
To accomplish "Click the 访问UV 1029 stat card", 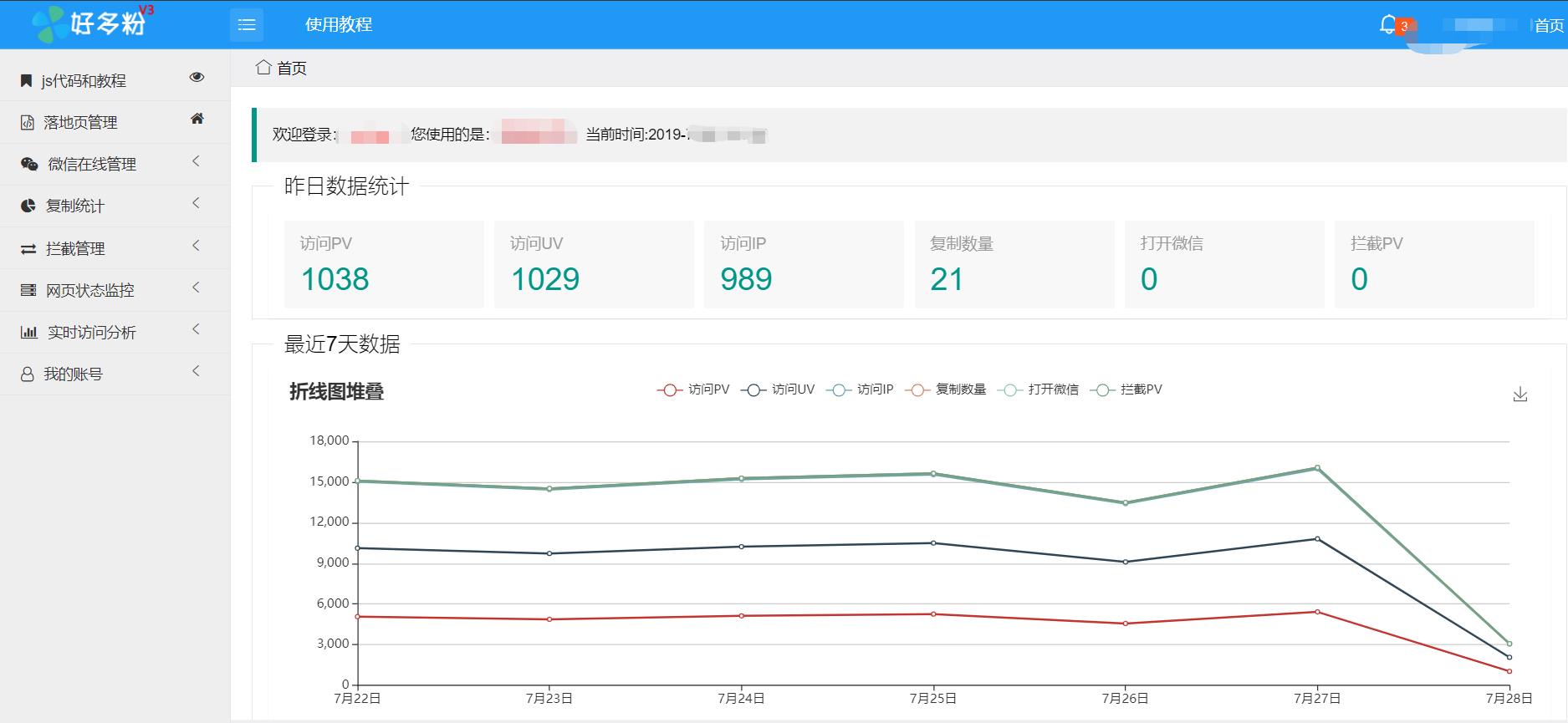I will pyautogui.click(x=594, y=264).
